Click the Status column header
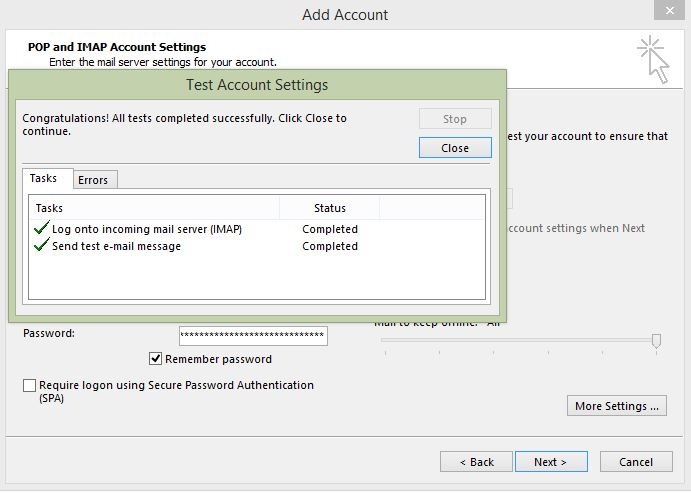The width and height of the screenshot is (691, 493). [x=330, y=208]
